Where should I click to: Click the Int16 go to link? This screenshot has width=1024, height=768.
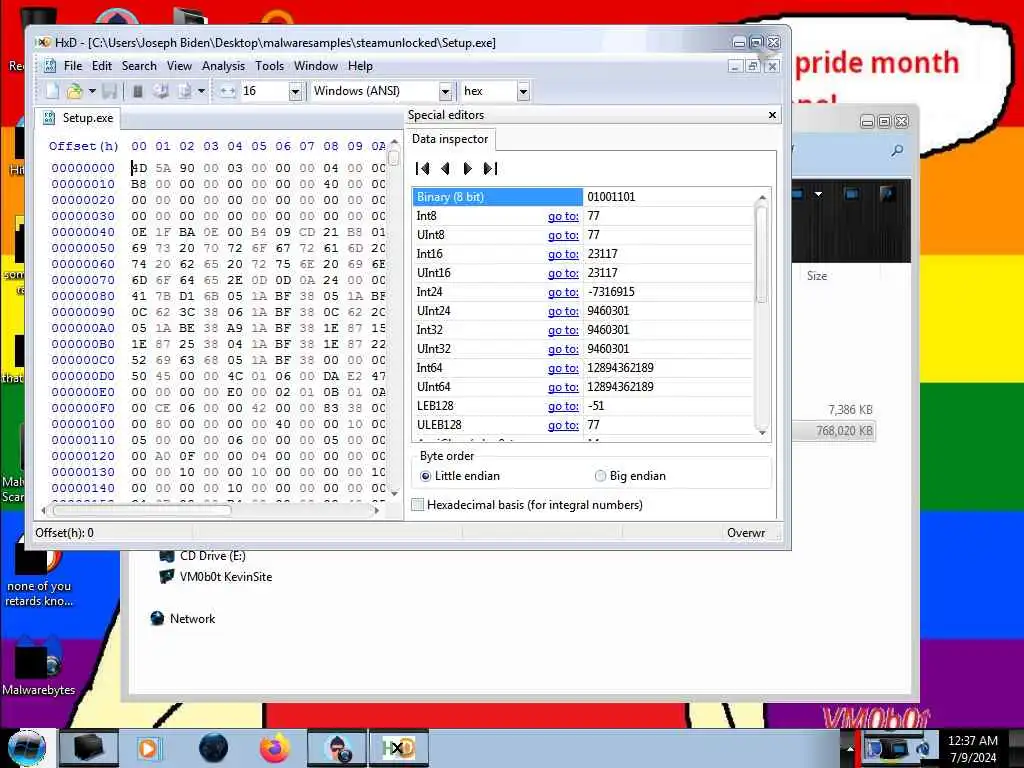point(563,254)
